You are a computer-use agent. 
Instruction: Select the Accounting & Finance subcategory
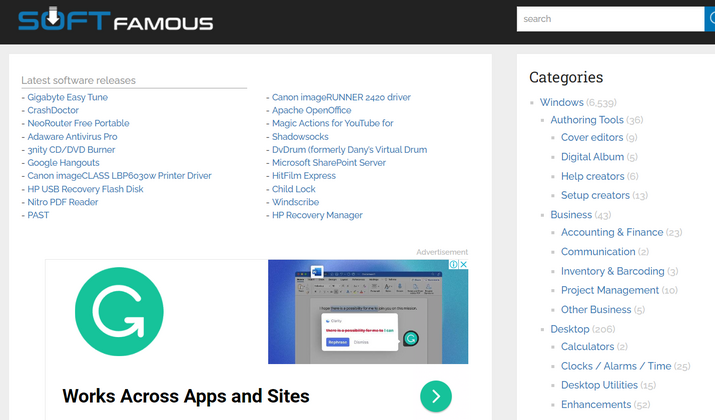tap(612, 233)
